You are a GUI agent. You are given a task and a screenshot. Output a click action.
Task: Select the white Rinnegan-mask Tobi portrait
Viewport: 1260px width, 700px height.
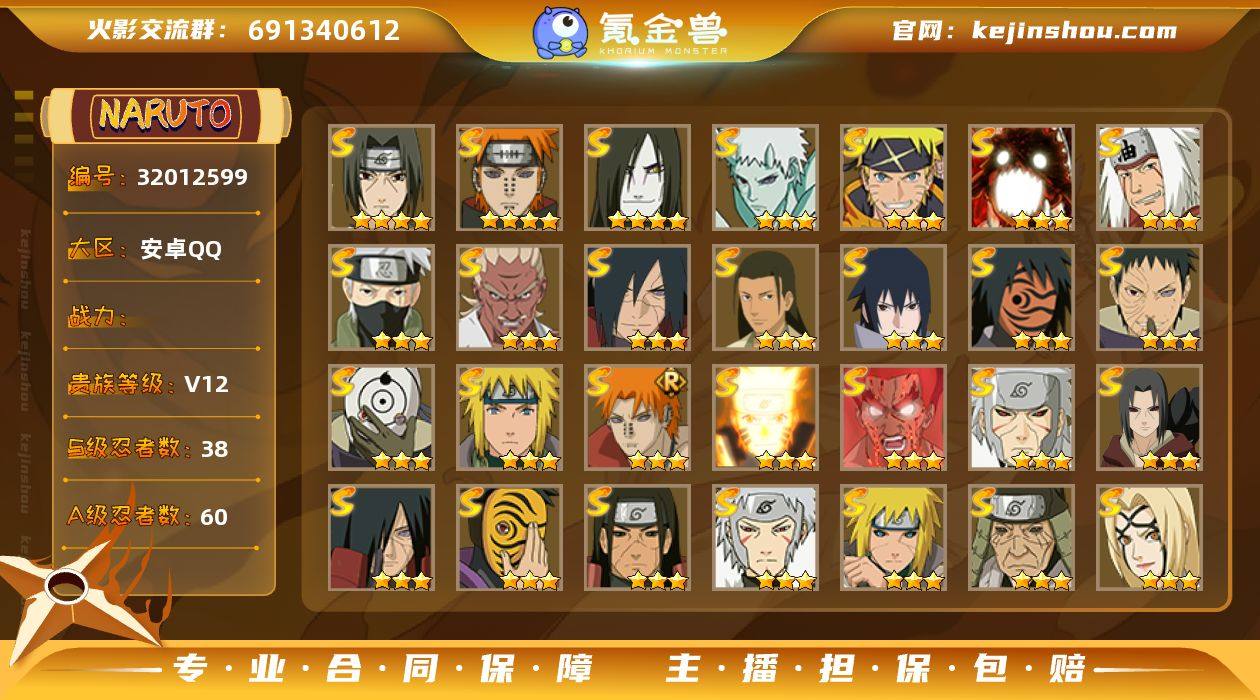[381, 417]
